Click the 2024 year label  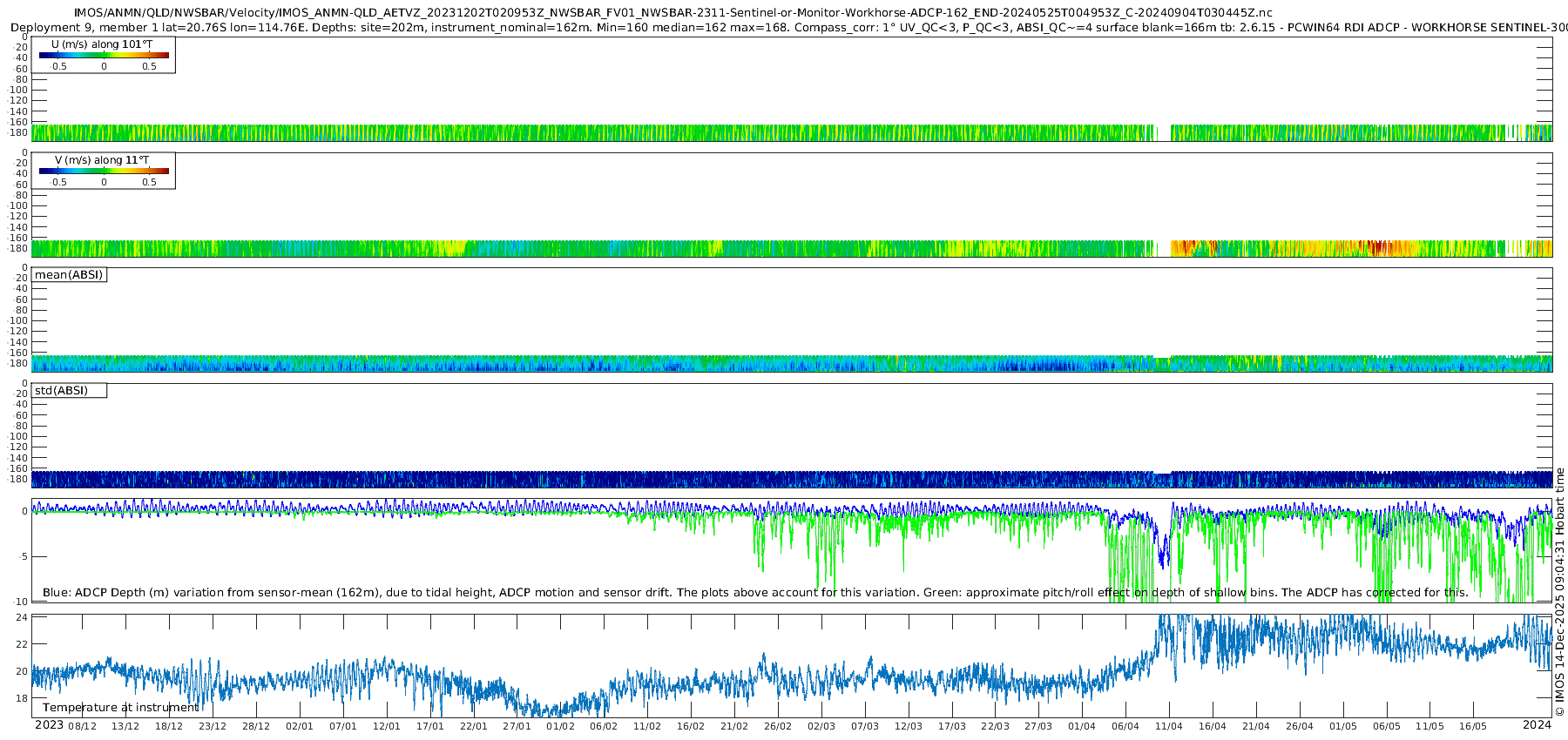click(x=1537, y=725)
